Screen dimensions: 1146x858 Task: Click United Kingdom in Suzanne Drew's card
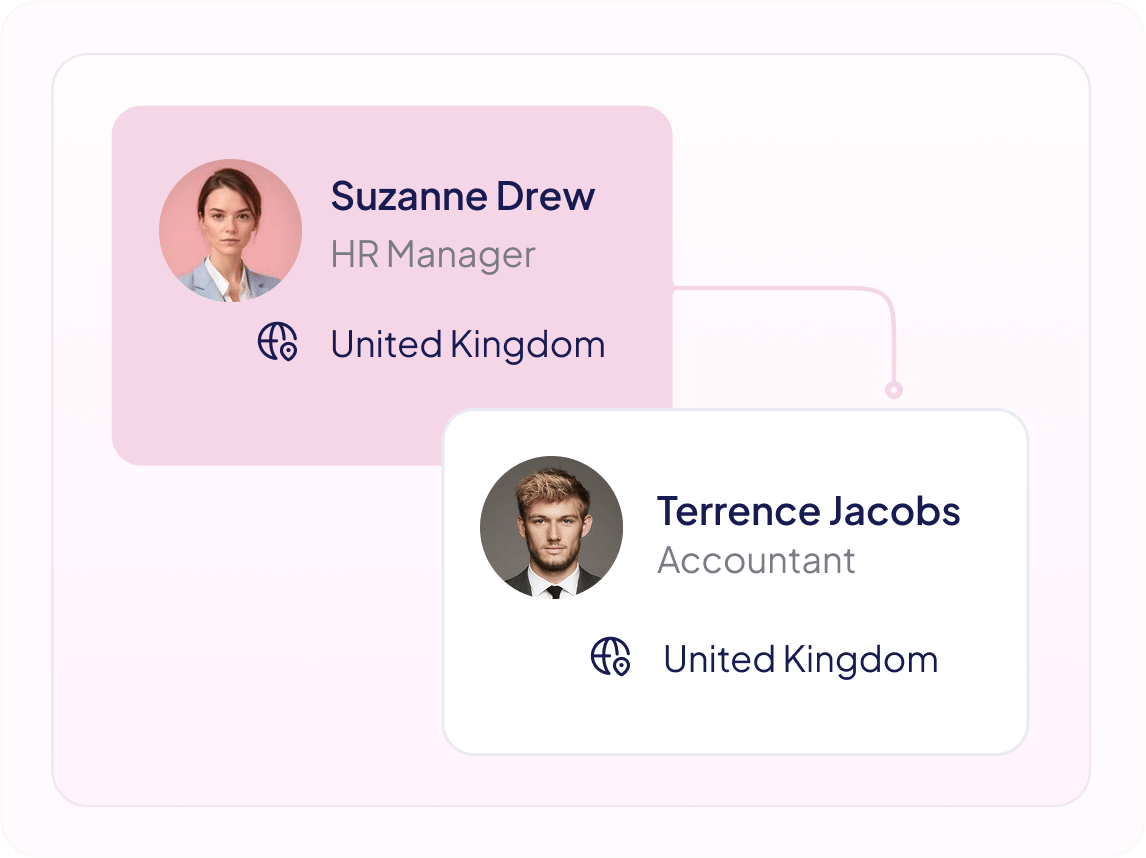coord(467,345)
